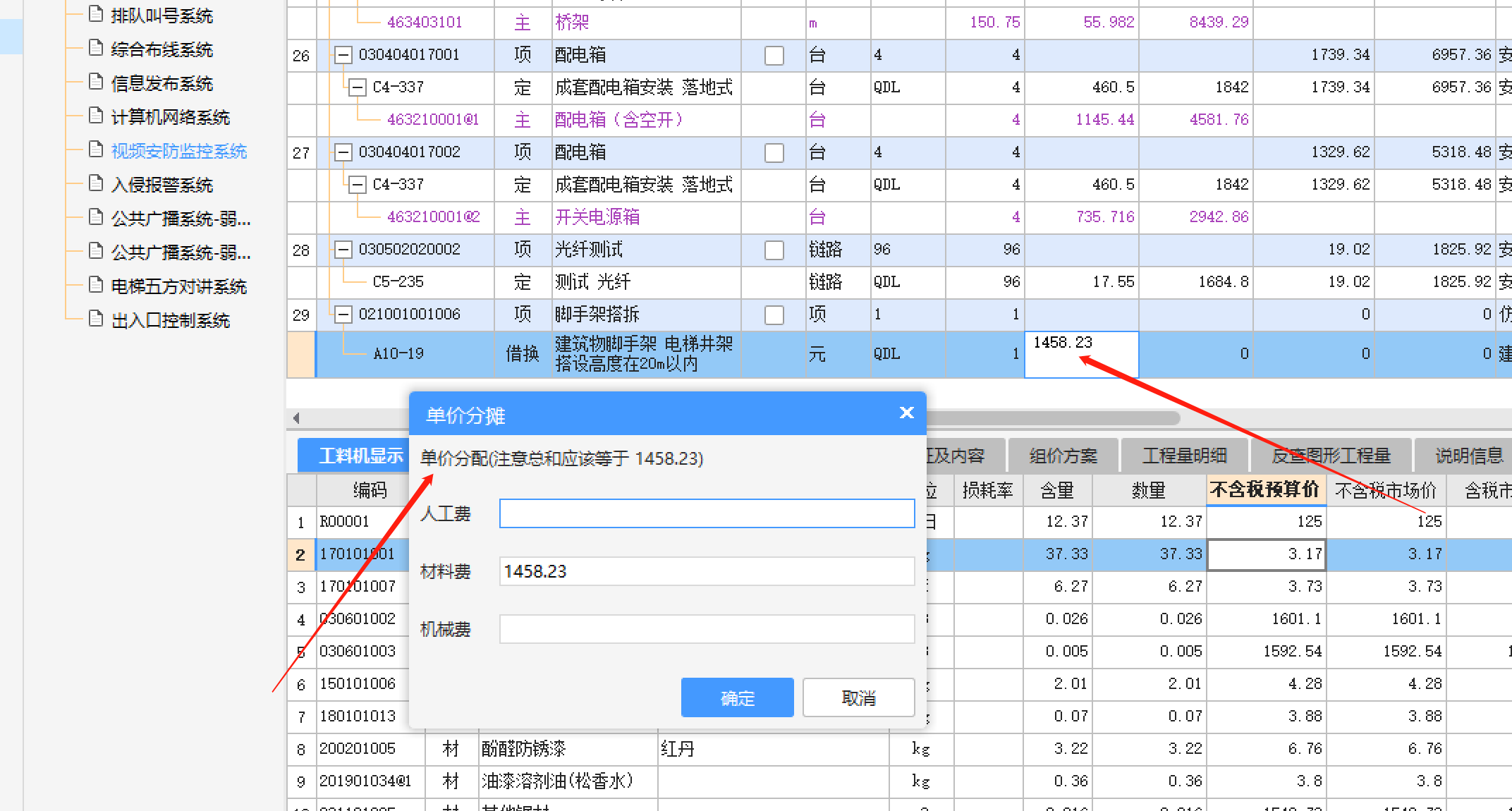
Task: Close the 单价分摊 dialog with the X
Action: [x=906, y=413]
